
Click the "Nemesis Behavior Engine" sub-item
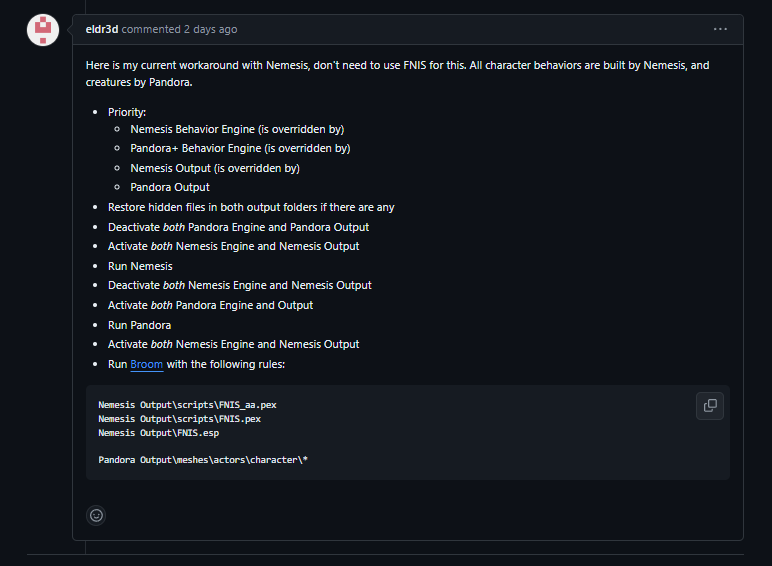click(237, 129)
